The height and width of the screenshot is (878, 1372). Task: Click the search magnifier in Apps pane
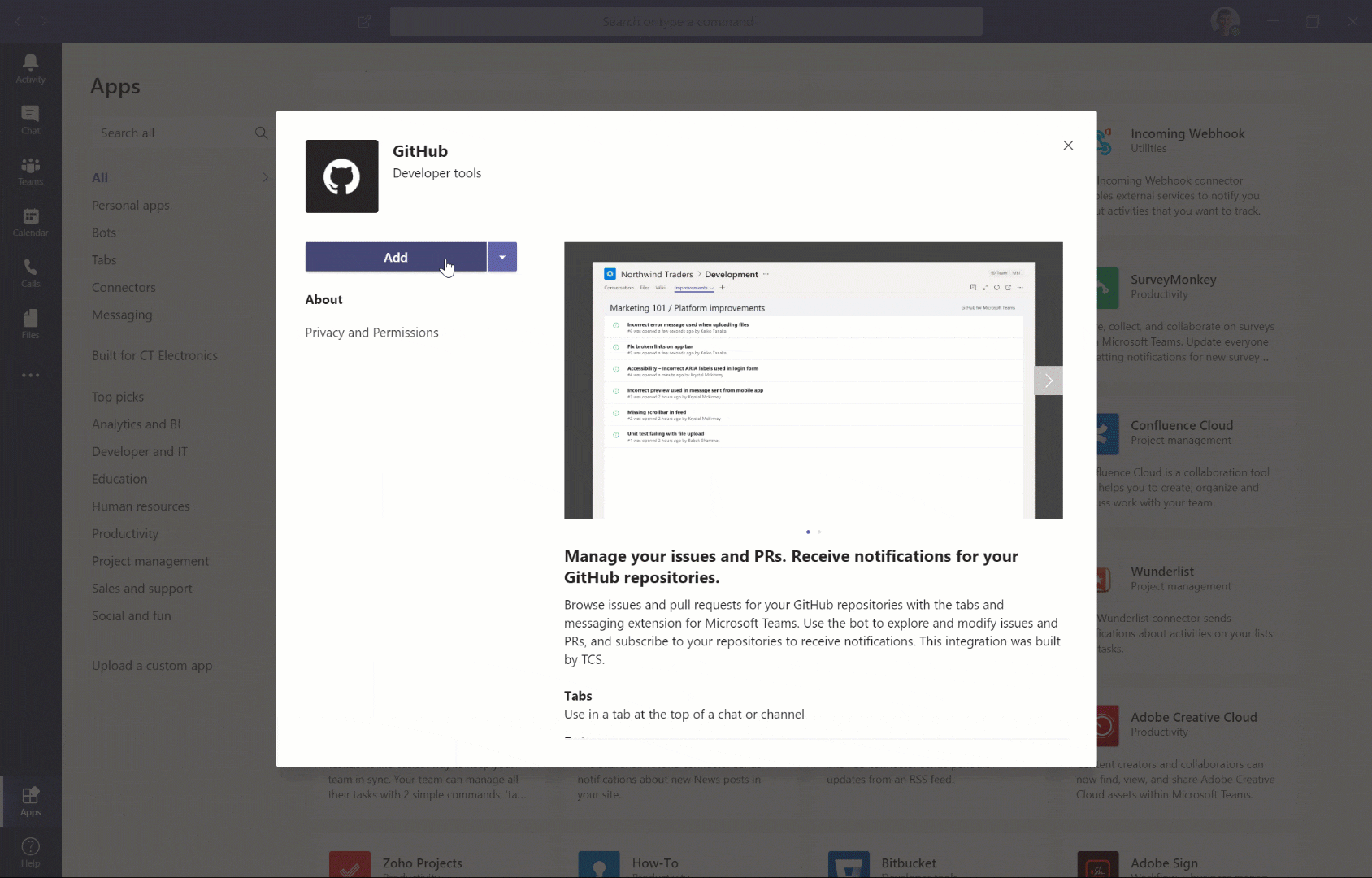click(261, 133)
